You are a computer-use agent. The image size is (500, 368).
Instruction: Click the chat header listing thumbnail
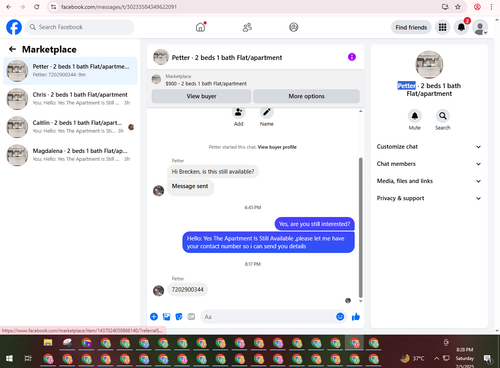click(x=161, y=57)
